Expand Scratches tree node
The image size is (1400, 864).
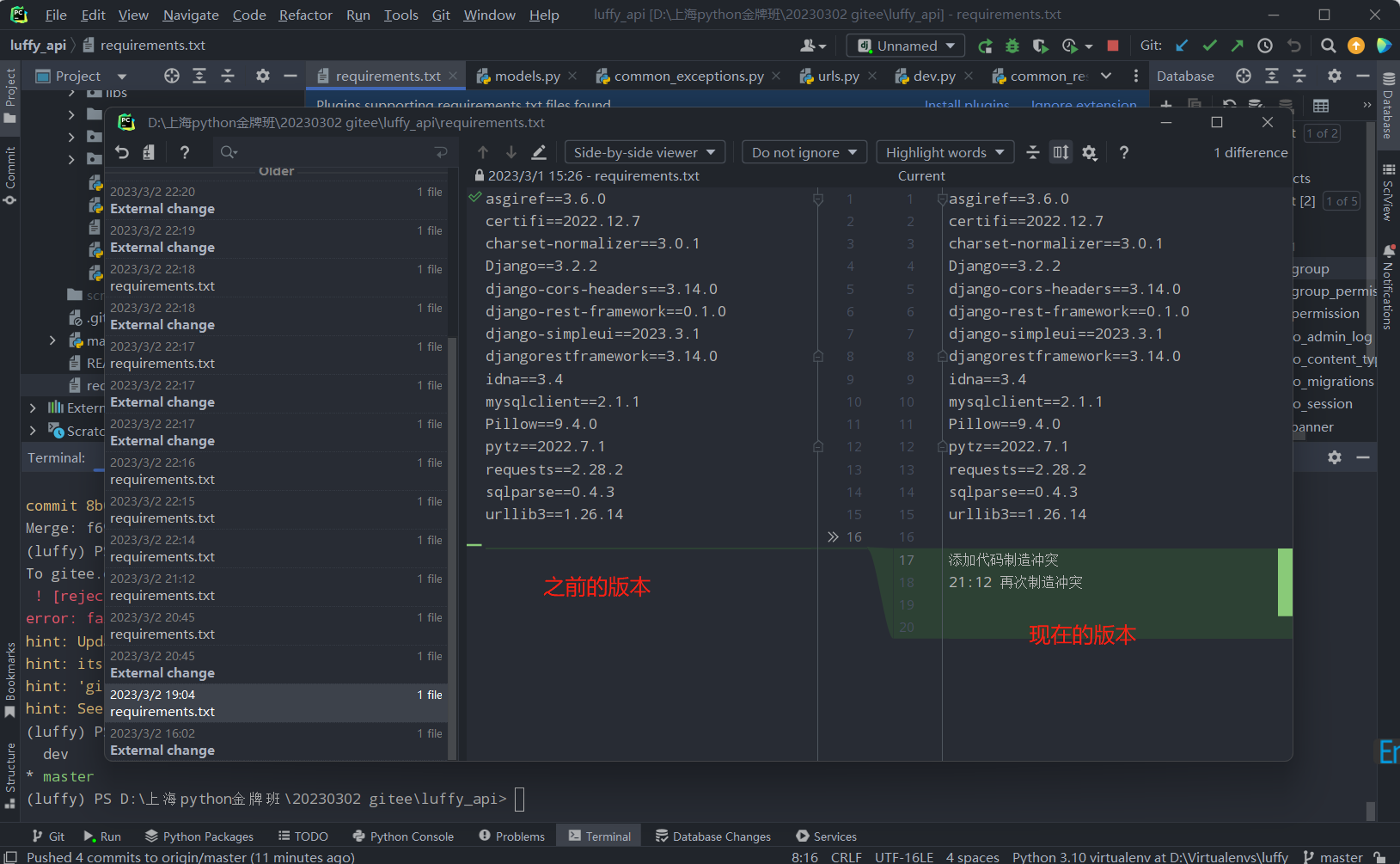33,431
